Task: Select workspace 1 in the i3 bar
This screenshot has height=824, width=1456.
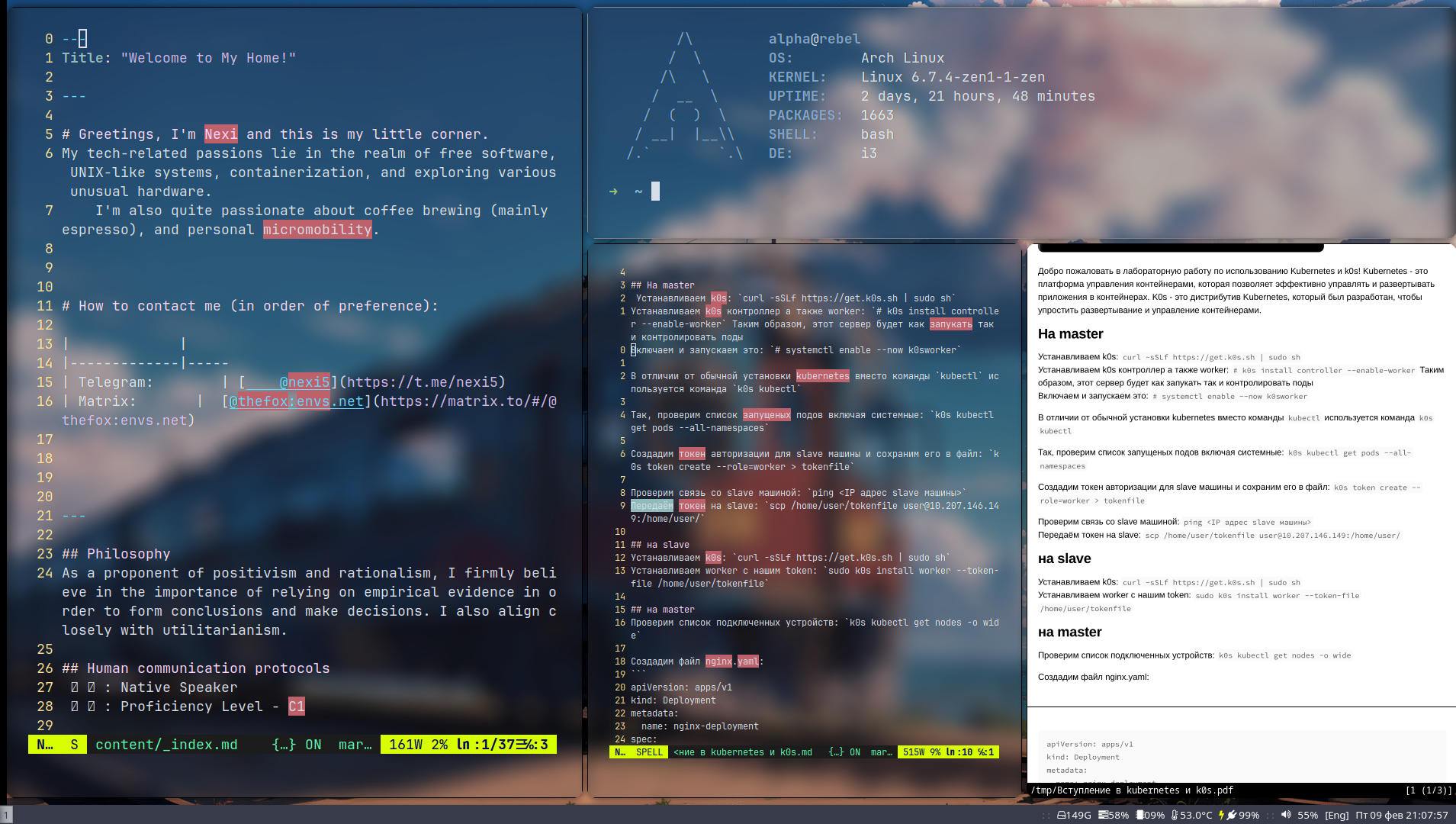Action: point(6,816)
